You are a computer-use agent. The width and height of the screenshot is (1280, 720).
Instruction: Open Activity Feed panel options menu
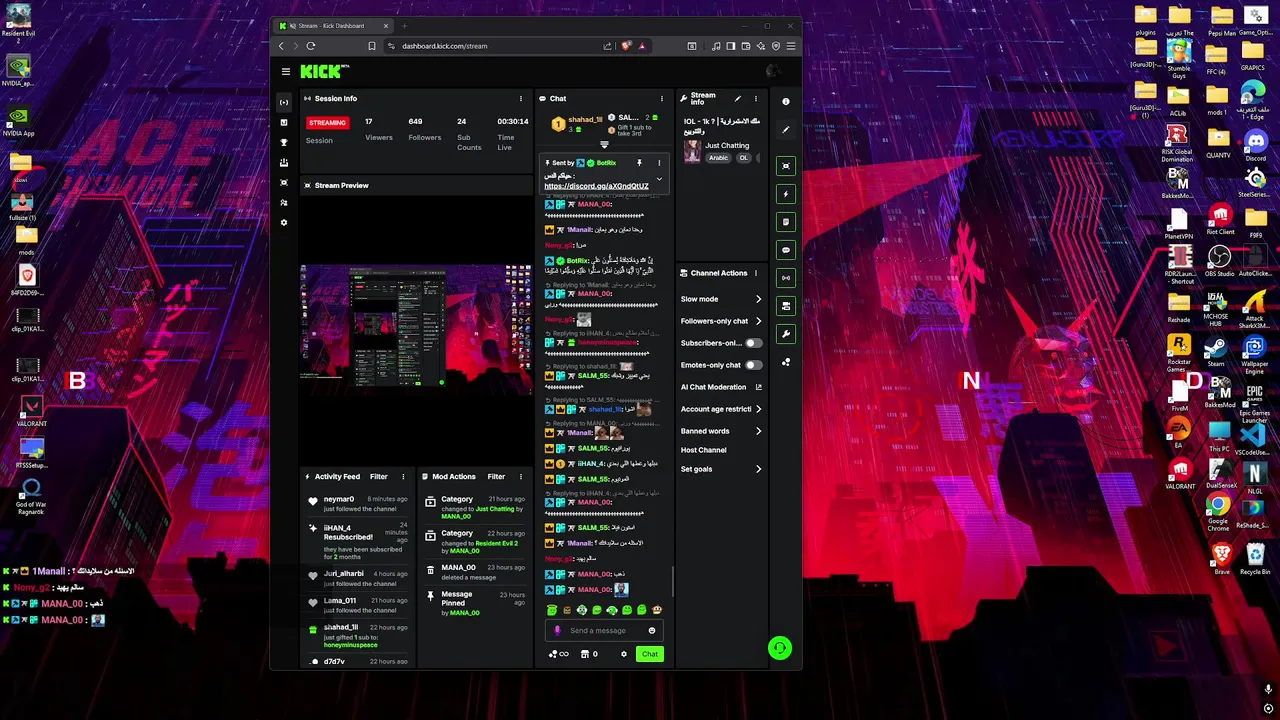[403, 477]
